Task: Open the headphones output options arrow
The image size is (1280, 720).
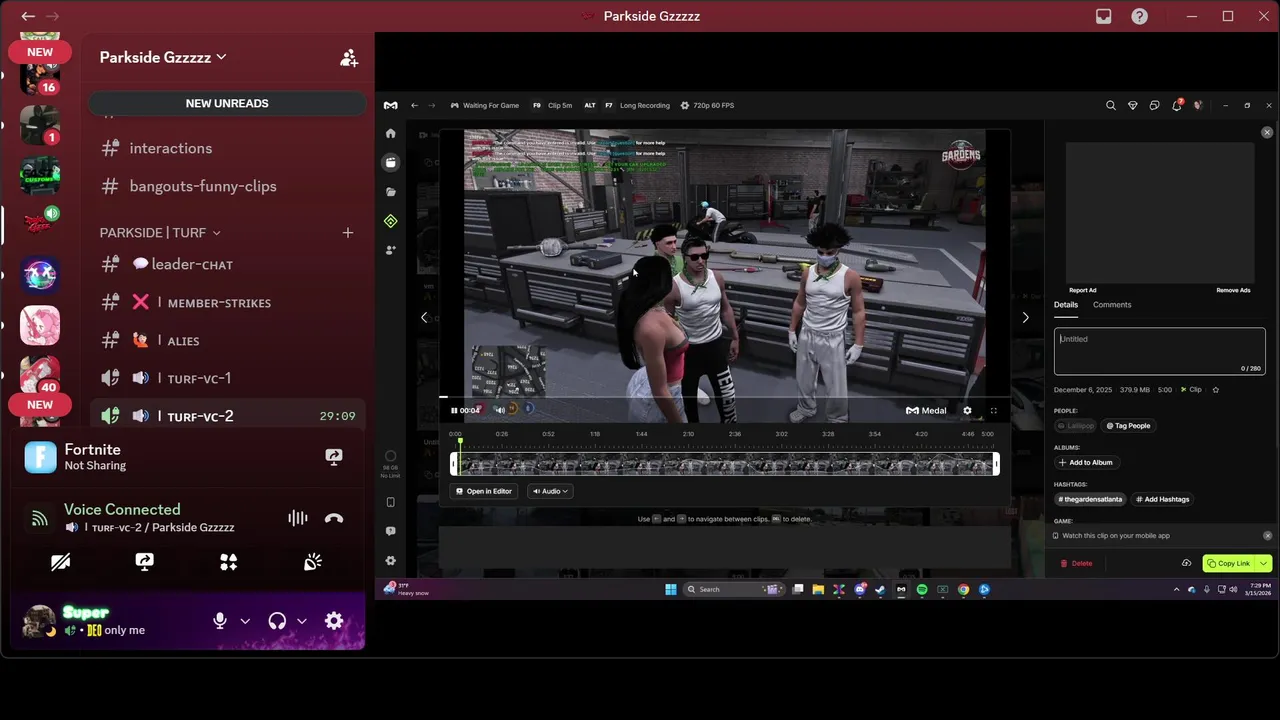Action: point(301,621)
